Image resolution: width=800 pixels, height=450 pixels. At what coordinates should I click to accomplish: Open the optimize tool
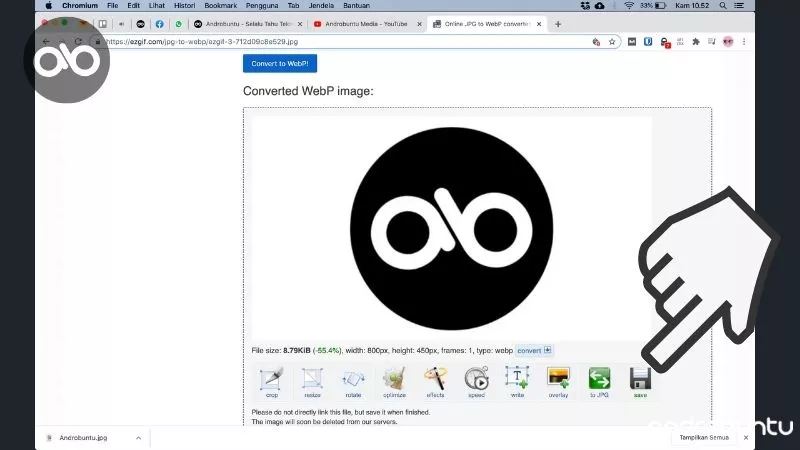click(394, 382)
